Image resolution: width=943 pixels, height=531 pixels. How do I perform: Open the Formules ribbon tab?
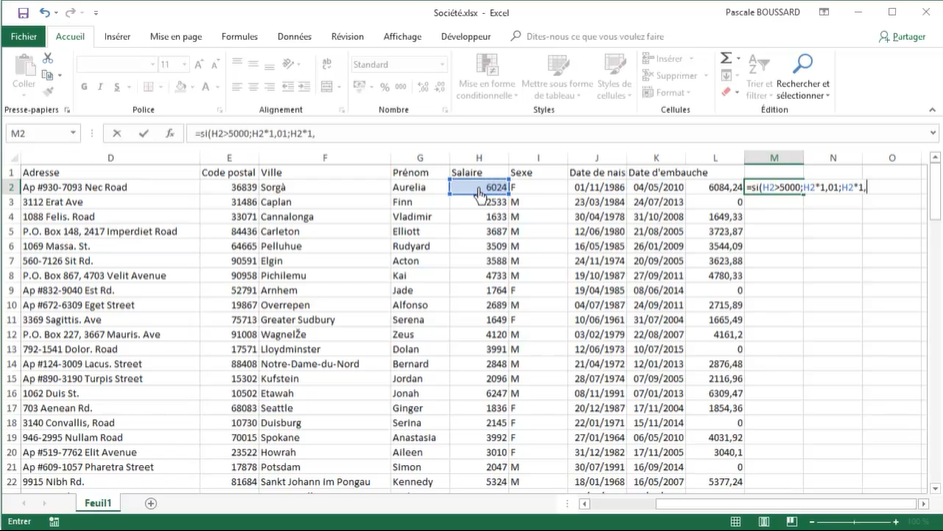point(239,37)
